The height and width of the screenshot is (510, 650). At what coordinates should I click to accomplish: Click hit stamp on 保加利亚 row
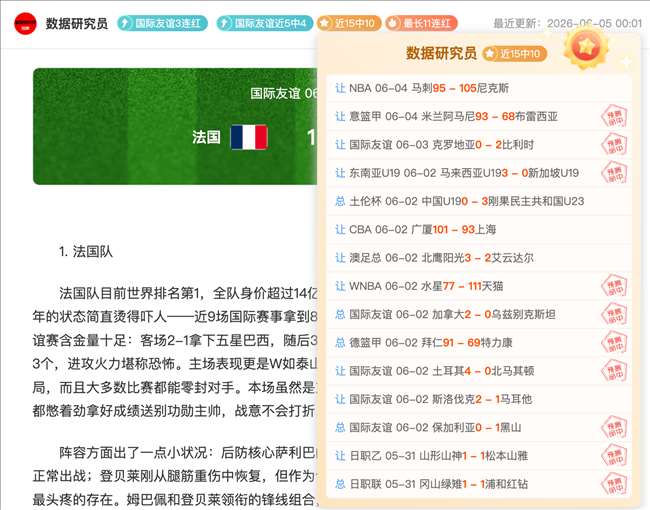click(614, 428)
